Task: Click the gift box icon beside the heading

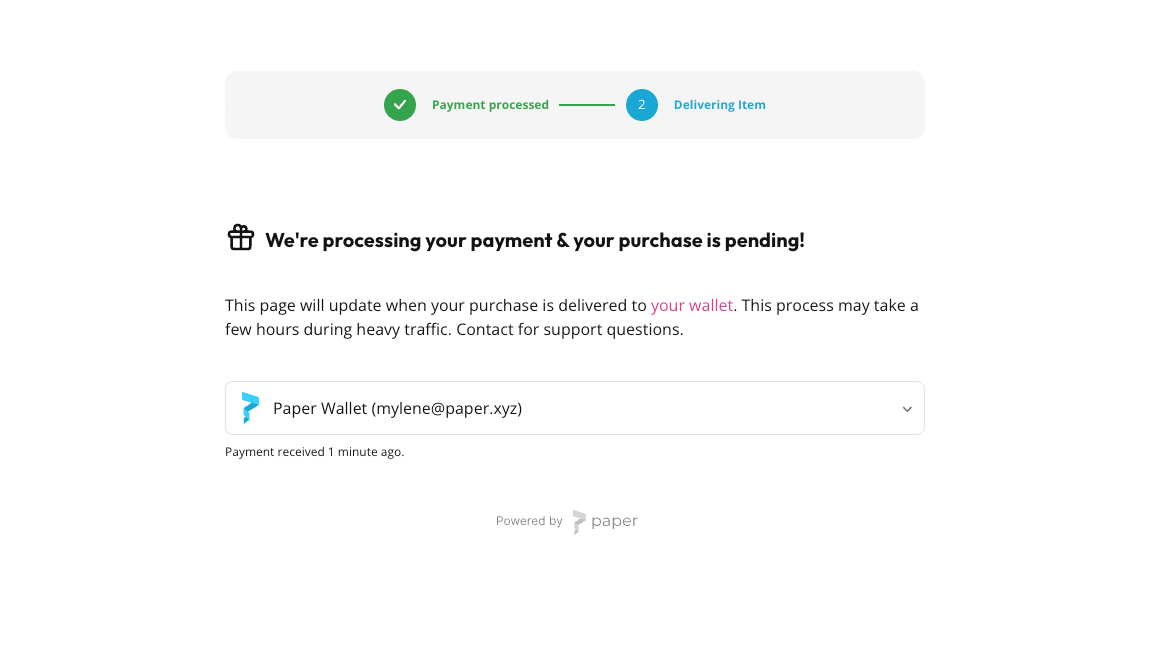Action: pos(241,238)
